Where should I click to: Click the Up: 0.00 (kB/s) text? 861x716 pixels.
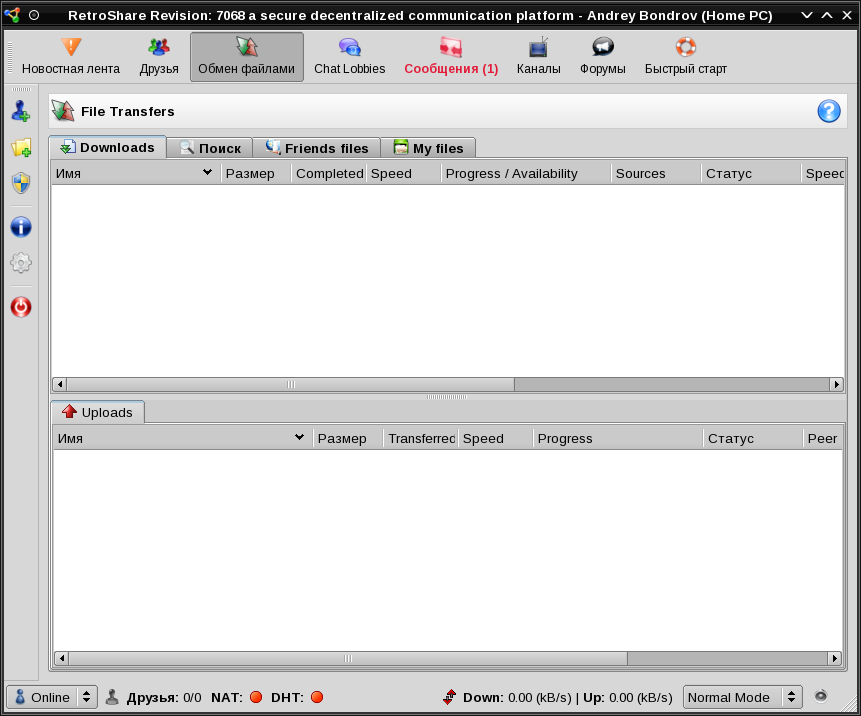point(628,697)
